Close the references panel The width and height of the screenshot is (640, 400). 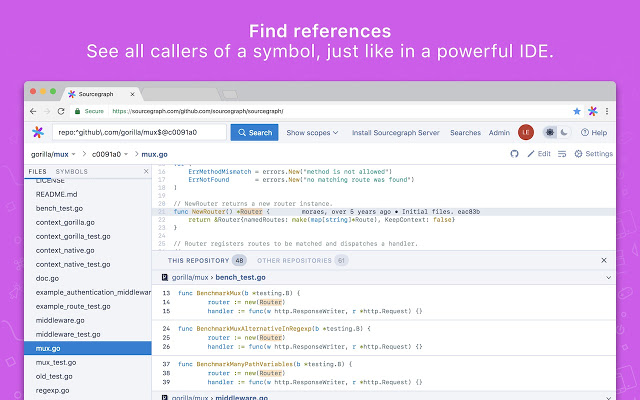604,260
